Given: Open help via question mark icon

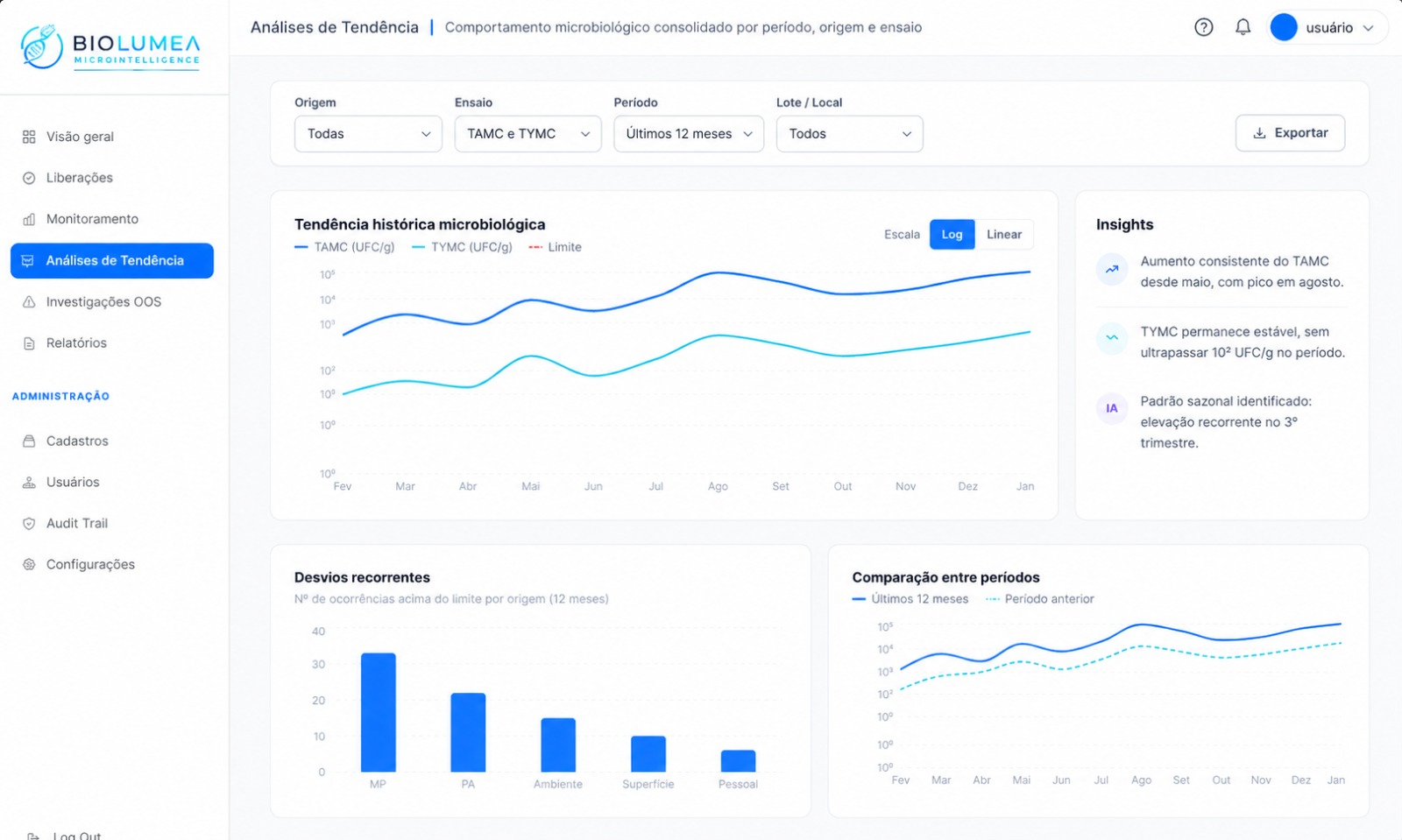Looking at the screenshot, I should tap(1204, 27).
